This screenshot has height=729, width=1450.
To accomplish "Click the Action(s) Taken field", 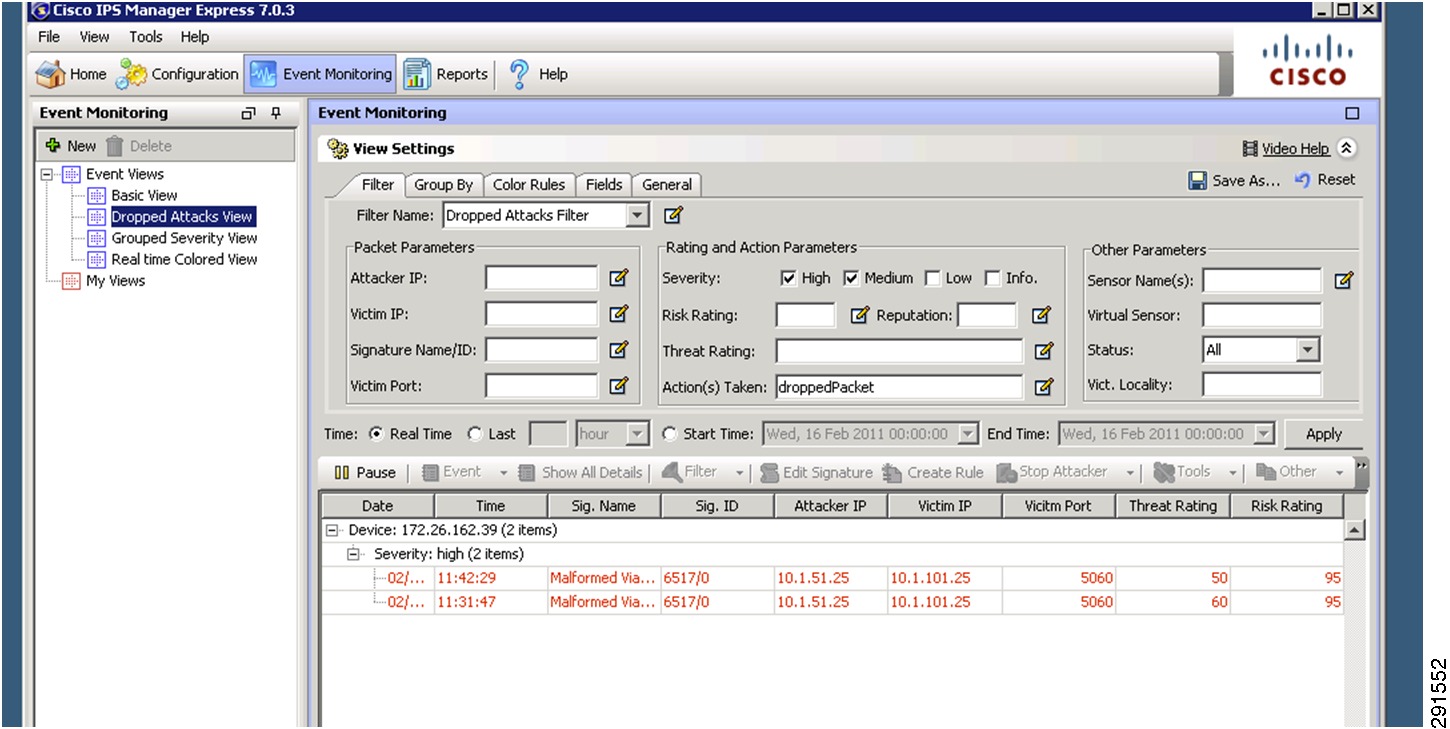I will point(899,387).
